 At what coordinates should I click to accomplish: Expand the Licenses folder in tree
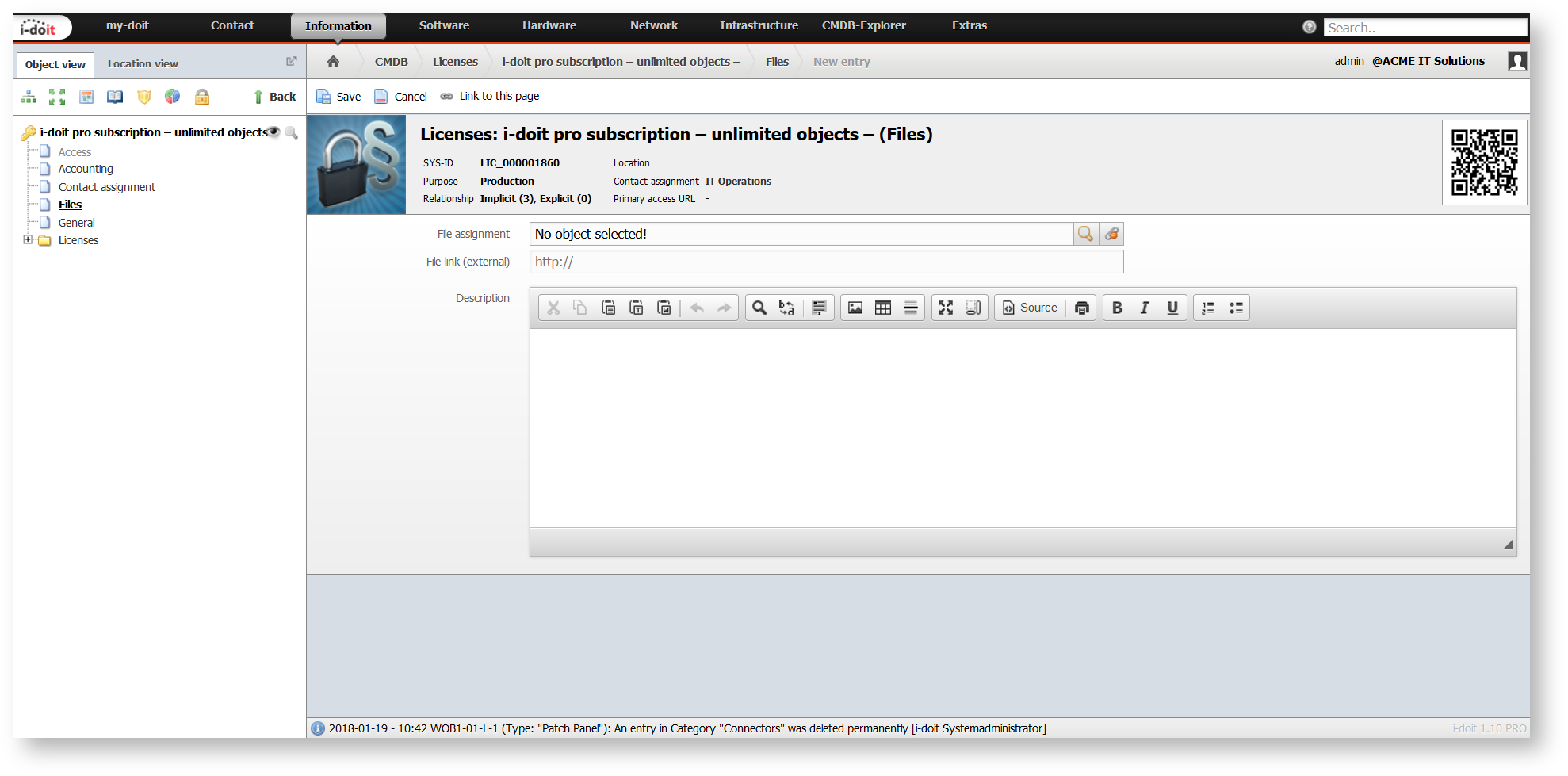coord(28,239)
